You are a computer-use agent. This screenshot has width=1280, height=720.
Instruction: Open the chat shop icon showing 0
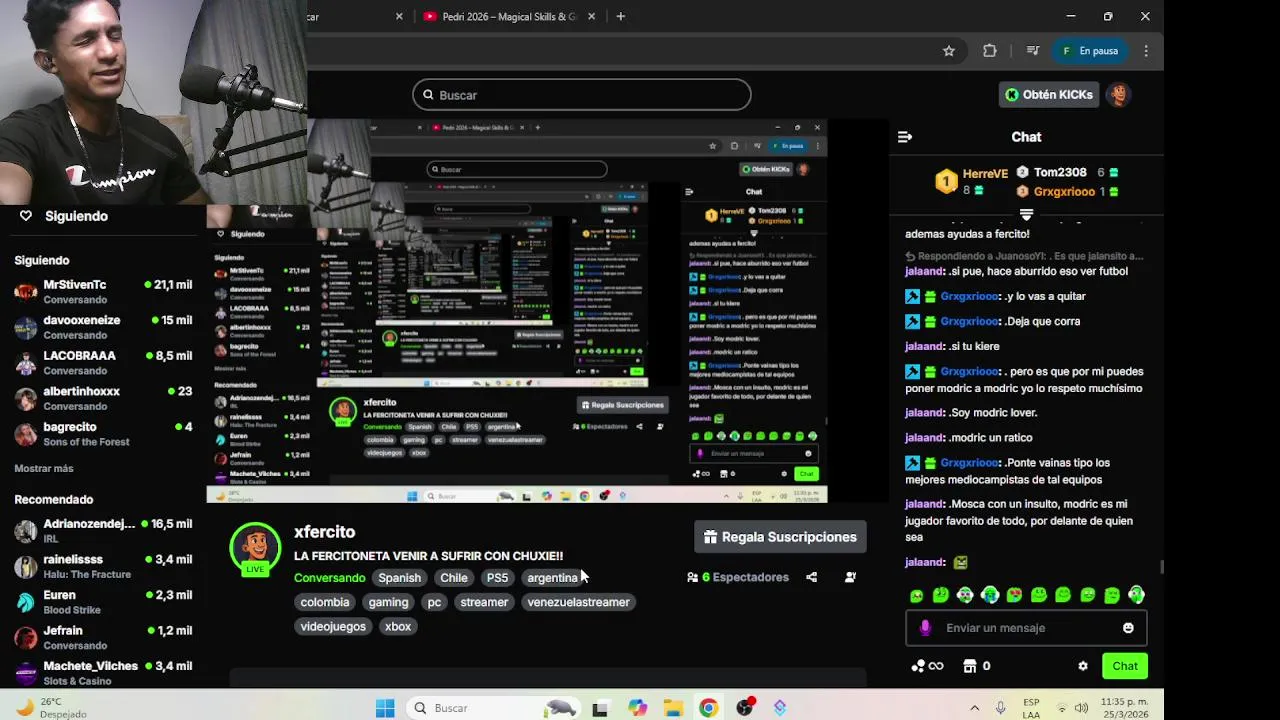tap(978, 666)
